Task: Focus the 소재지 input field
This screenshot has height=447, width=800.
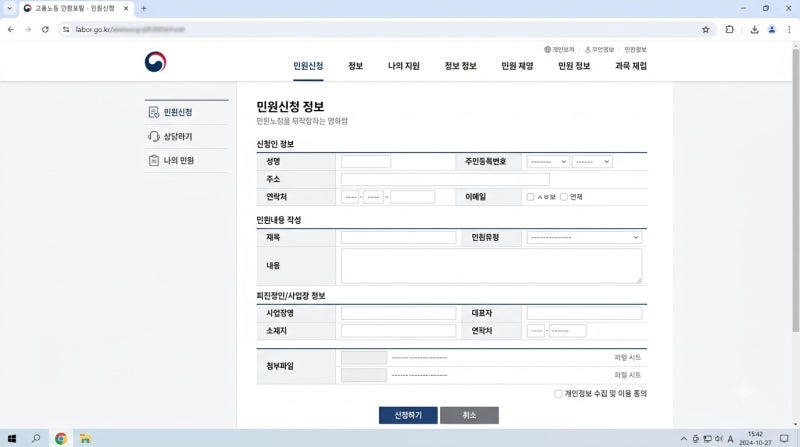Action: click(x=398, y=331)
